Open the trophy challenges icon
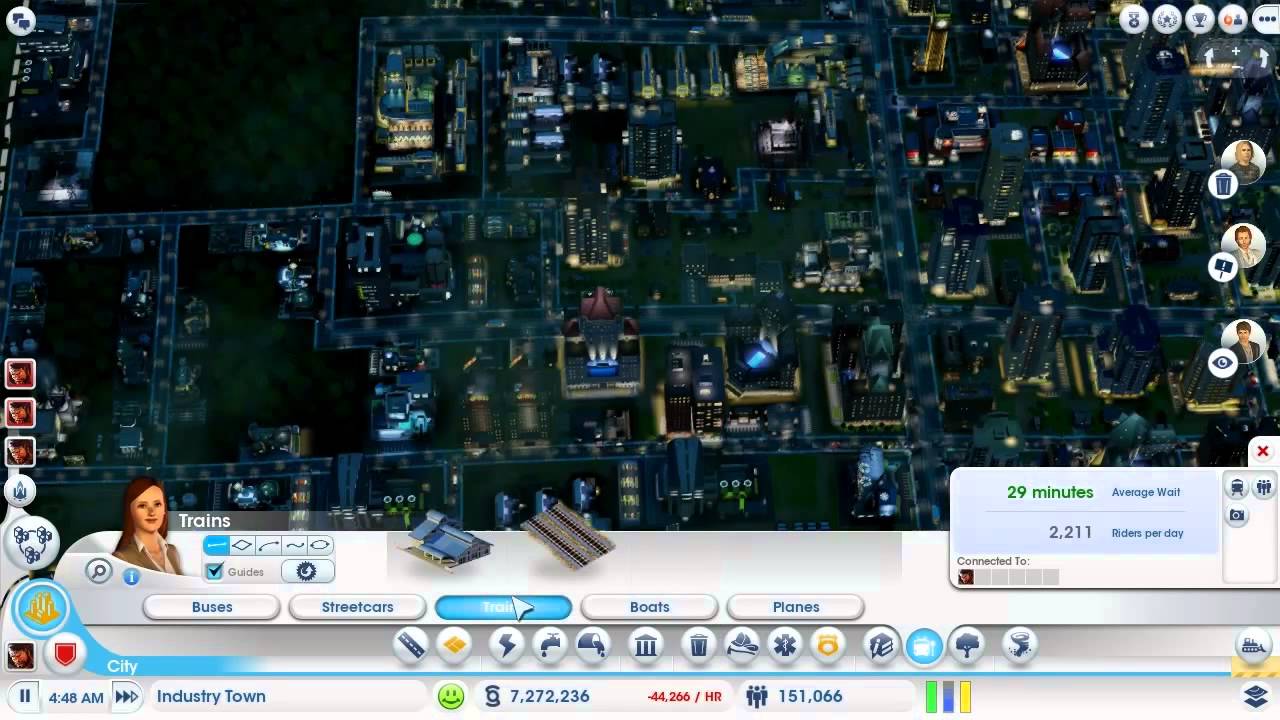The height and width of the screenshot is (720, 1280). click(1200, 19)
